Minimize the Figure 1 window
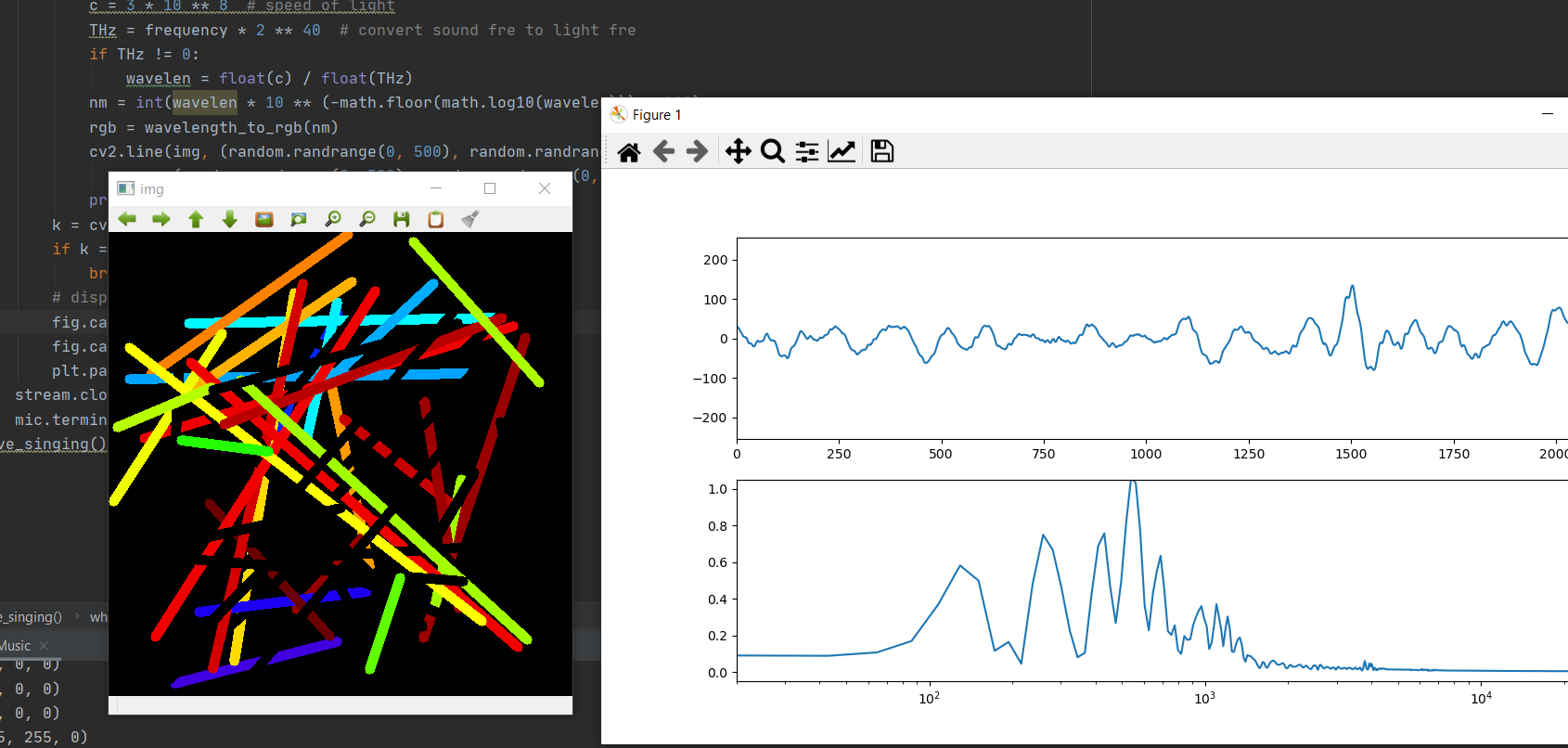Screen dimensions: 1568x748 [x=1548, y=114]
